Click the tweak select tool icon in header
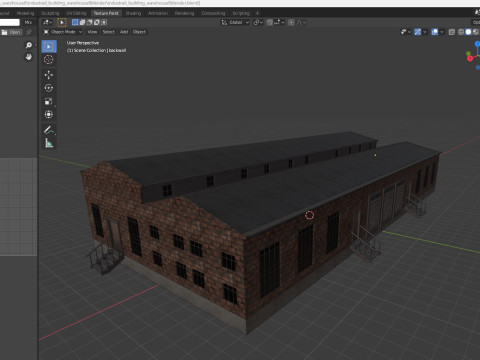Screen dimensions: 480x360 62,22
